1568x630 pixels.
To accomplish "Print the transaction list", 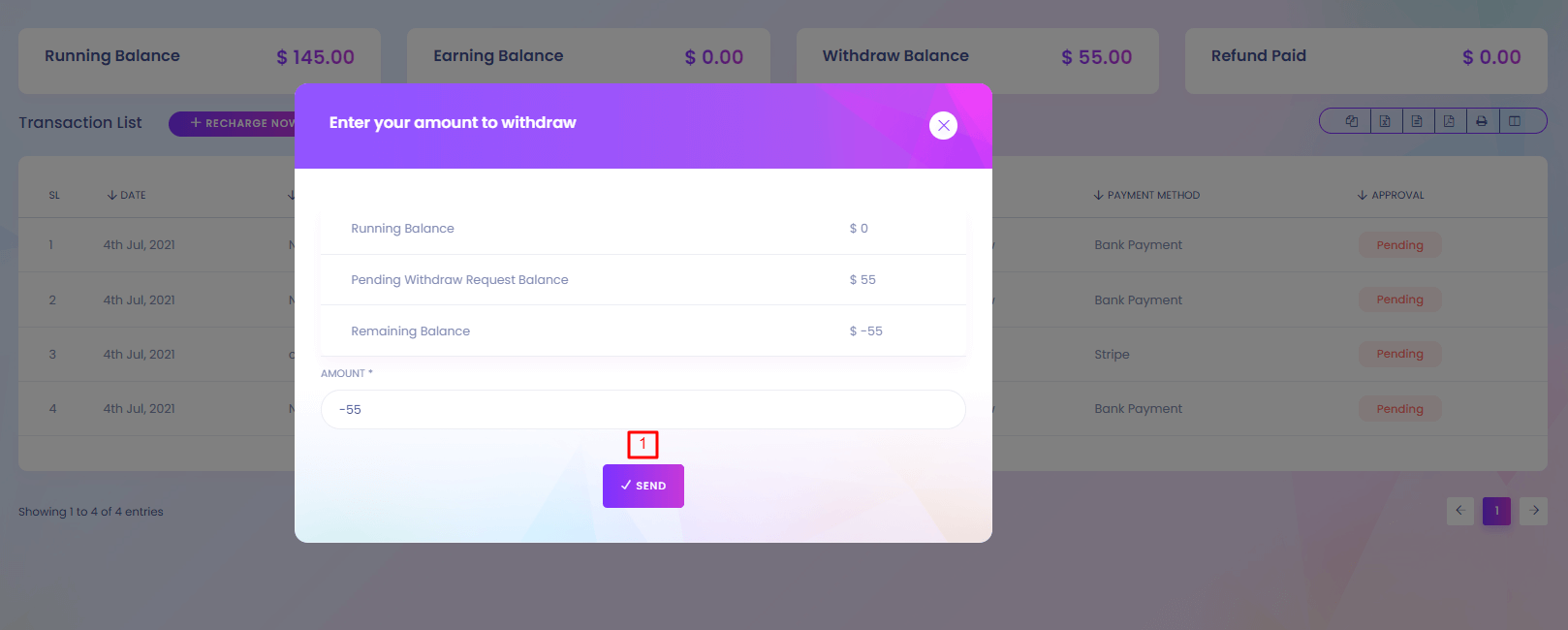I will [x=1482, y=121].
